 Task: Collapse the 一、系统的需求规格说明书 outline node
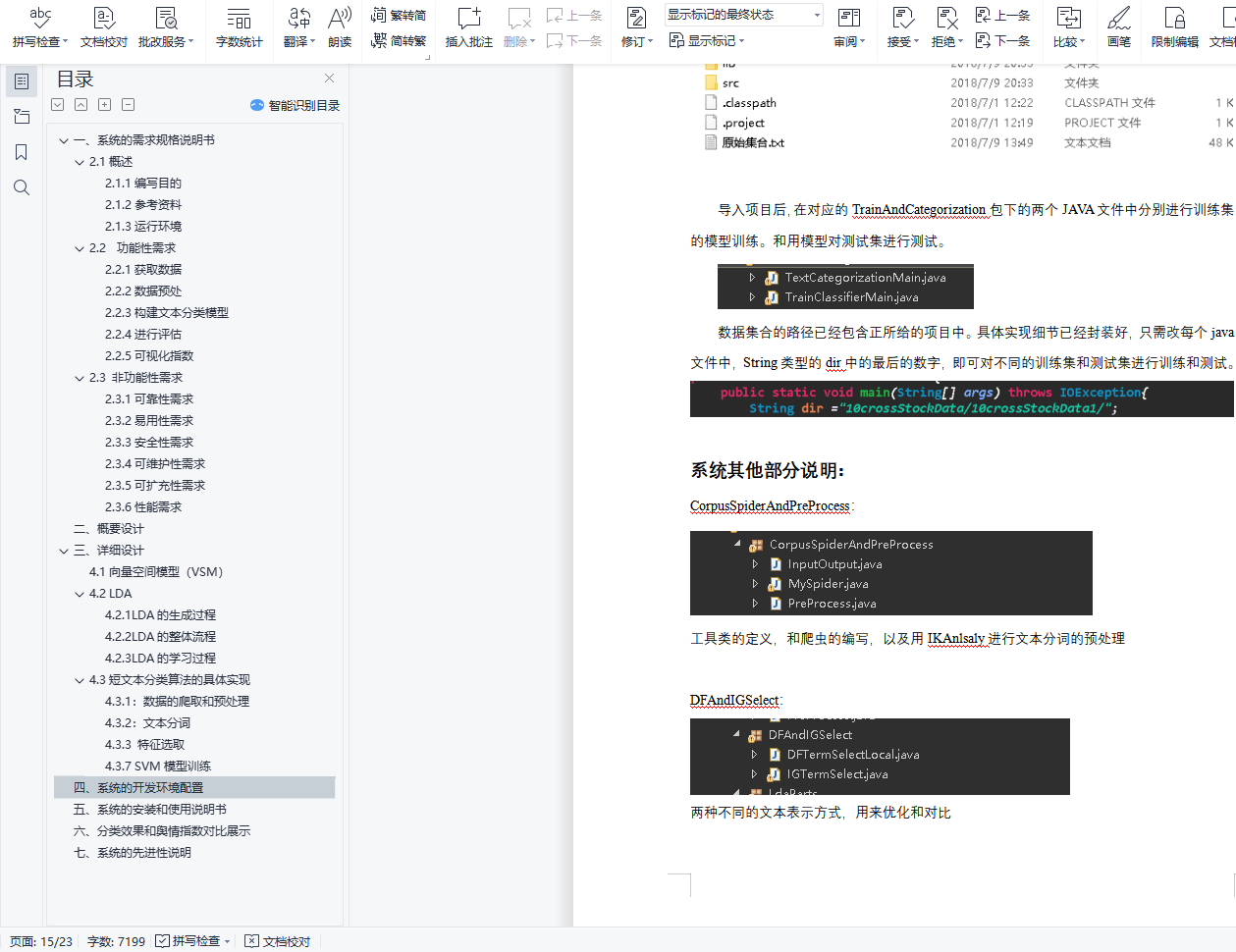point(64,140)
